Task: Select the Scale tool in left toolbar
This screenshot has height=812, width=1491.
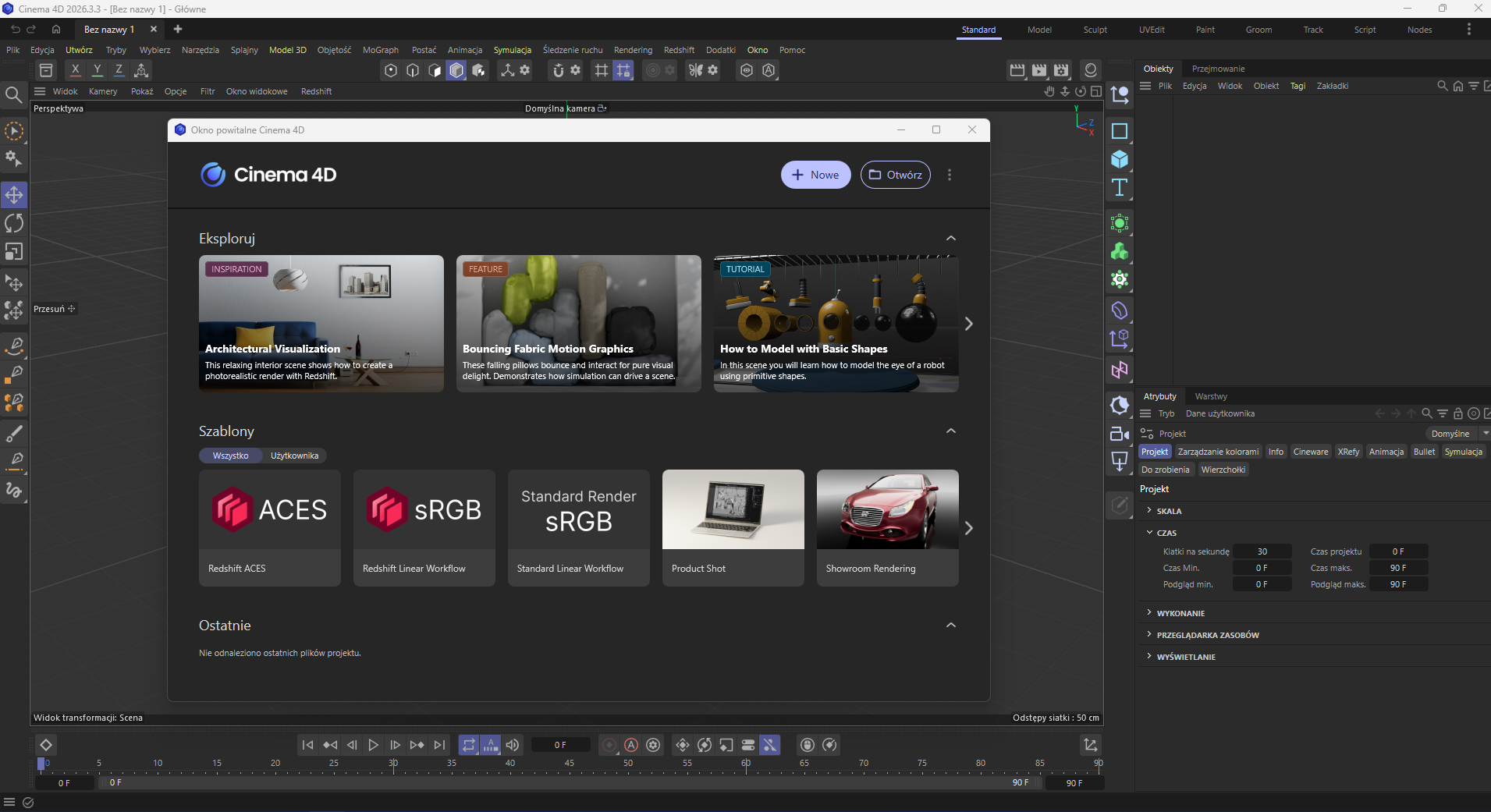Action: click(14, 251)
